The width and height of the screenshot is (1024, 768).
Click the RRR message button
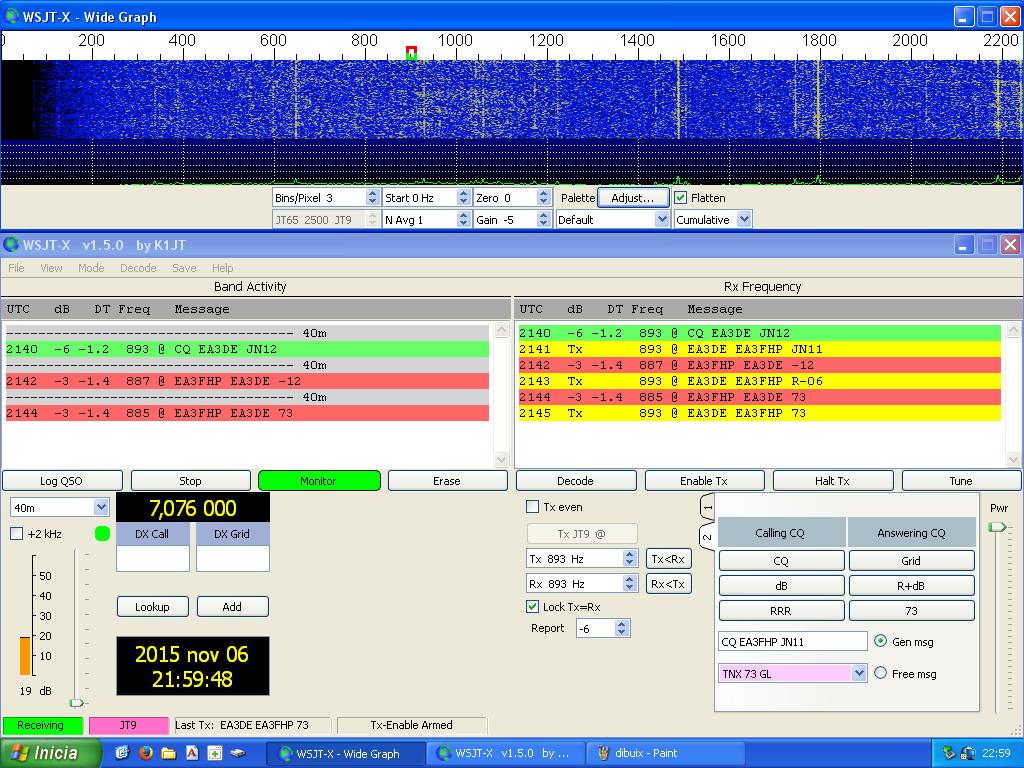[781, 610]
